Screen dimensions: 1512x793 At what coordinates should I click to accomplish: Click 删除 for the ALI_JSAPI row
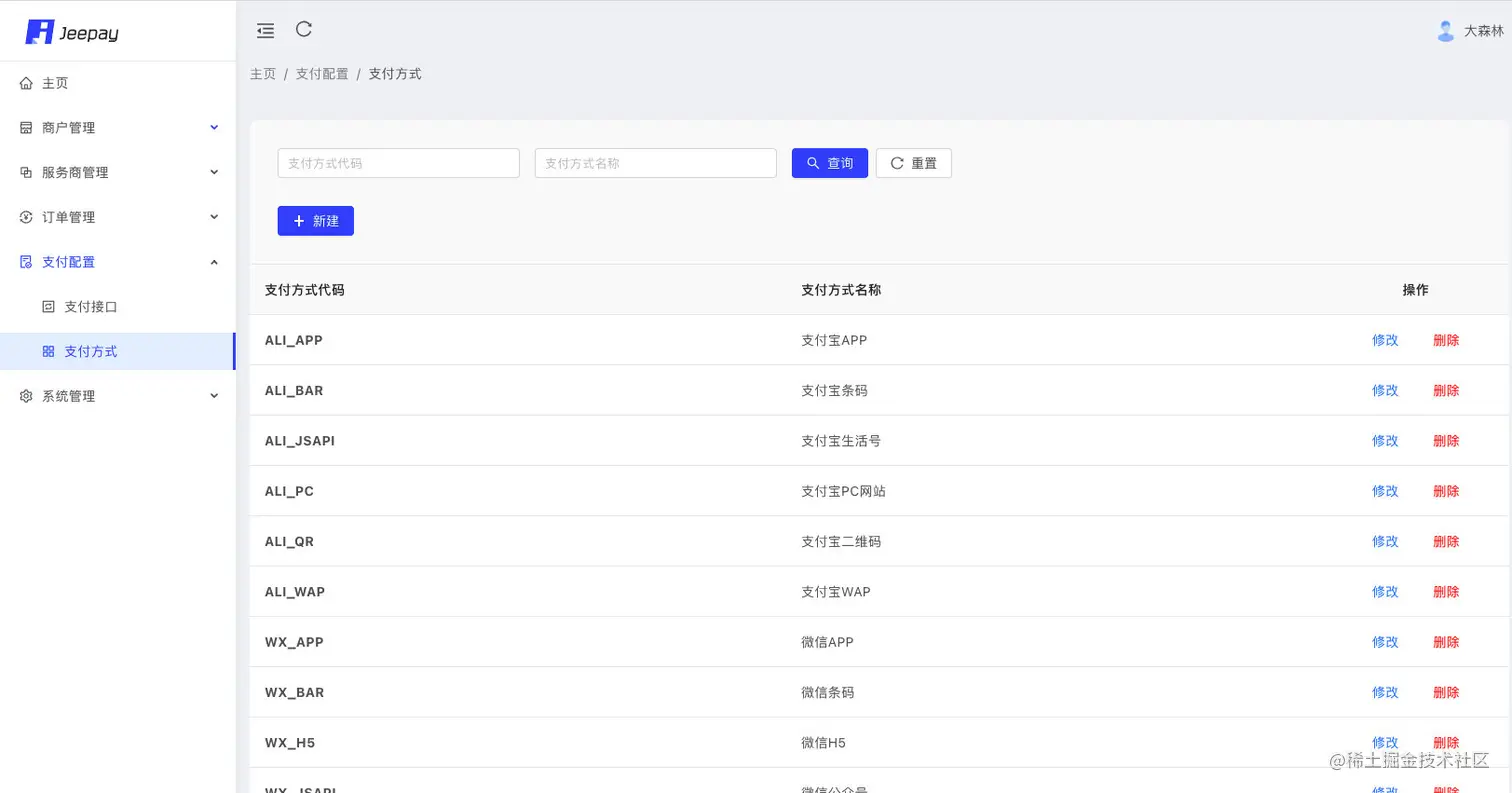pos(1446,441)
